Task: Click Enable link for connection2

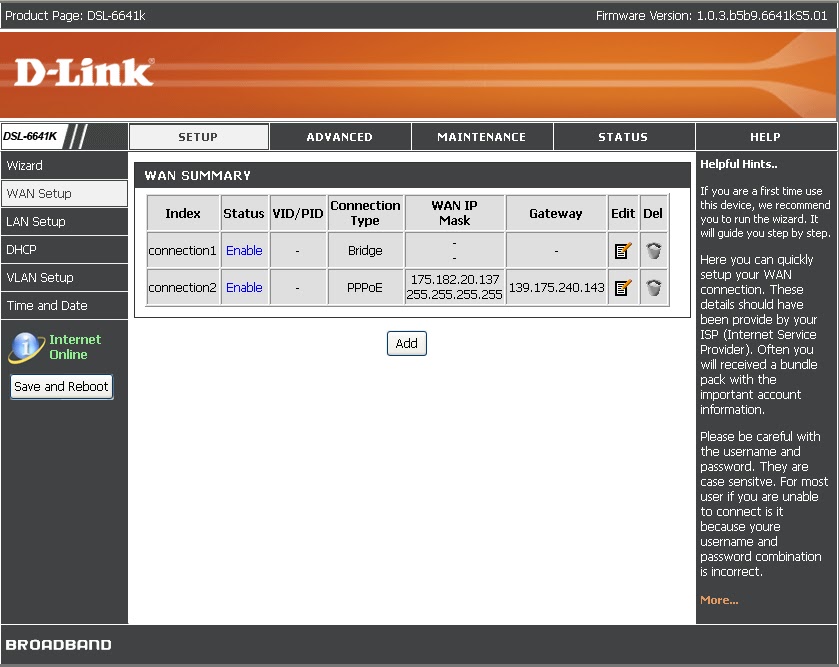Action: pos(244,288)
